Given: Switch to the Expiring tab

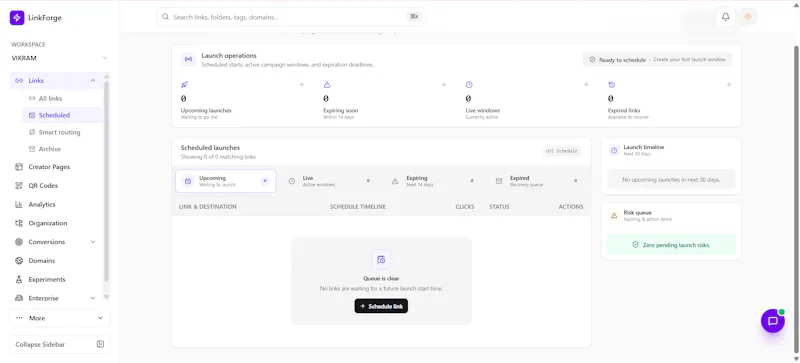Looking at the screenshot, I should point(433,181).
